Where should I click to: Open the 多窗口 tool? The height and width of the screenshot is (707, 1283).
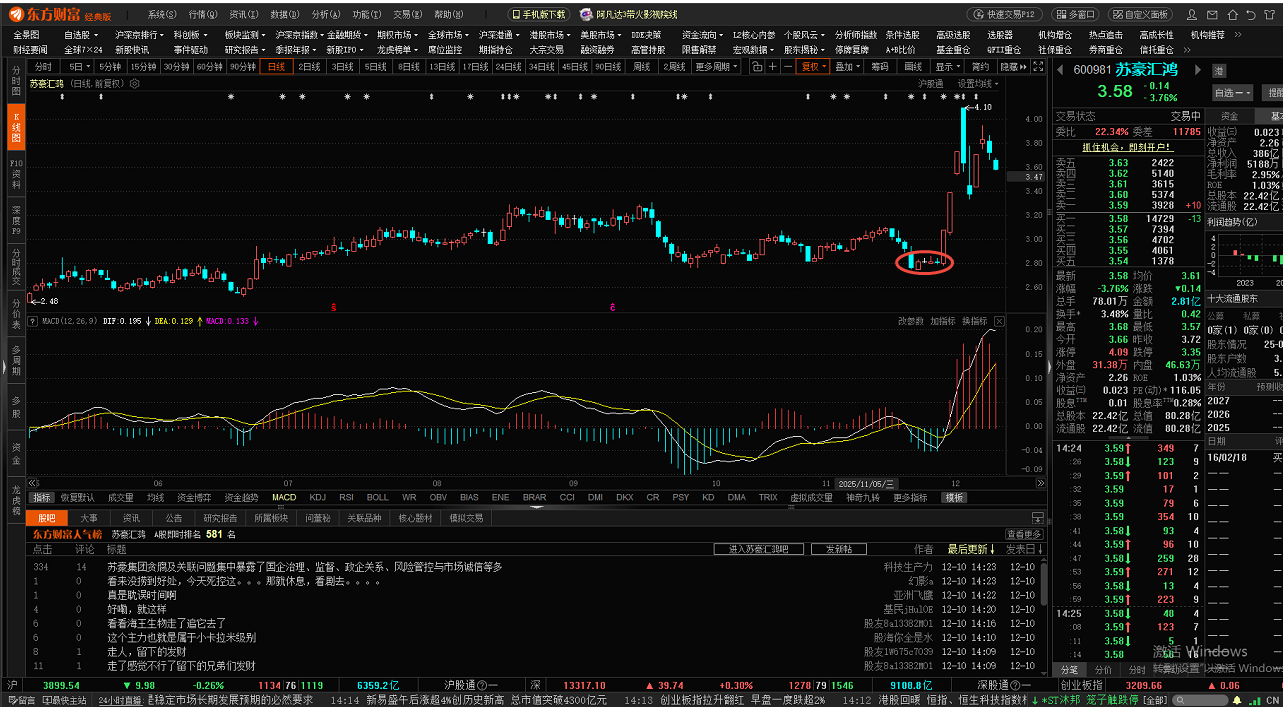click(1075, 15)
